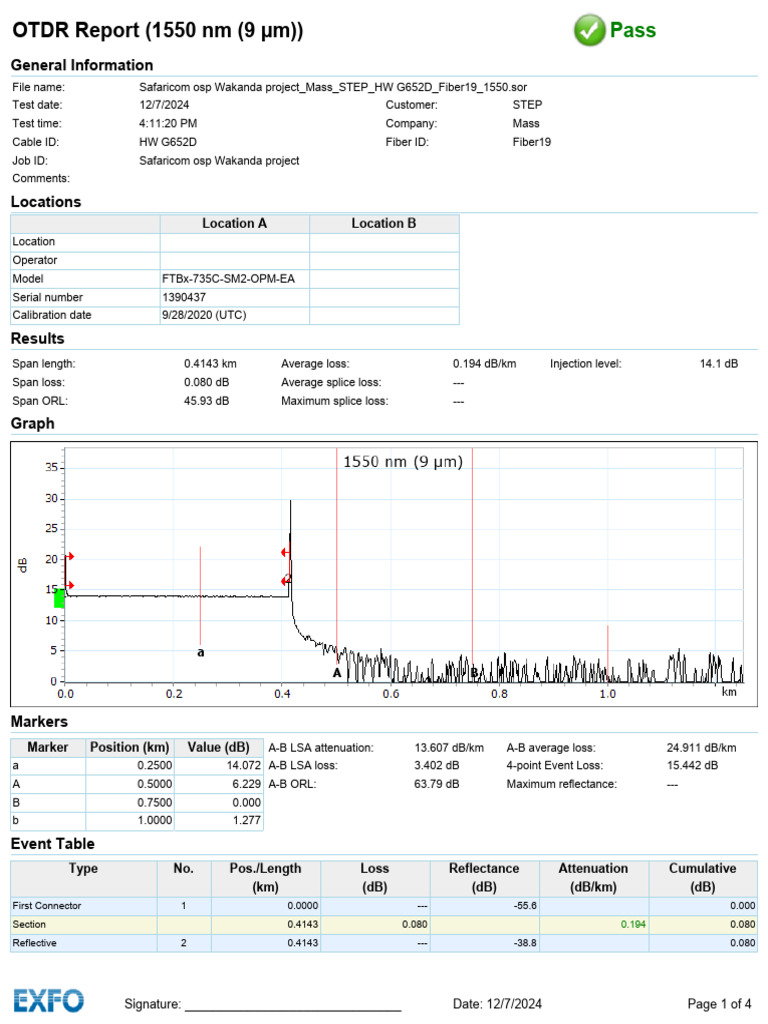This screenshot has height=1024, width=768.
Task: Click the Fiber ID value Fiber19
Action: coord(532,142)
